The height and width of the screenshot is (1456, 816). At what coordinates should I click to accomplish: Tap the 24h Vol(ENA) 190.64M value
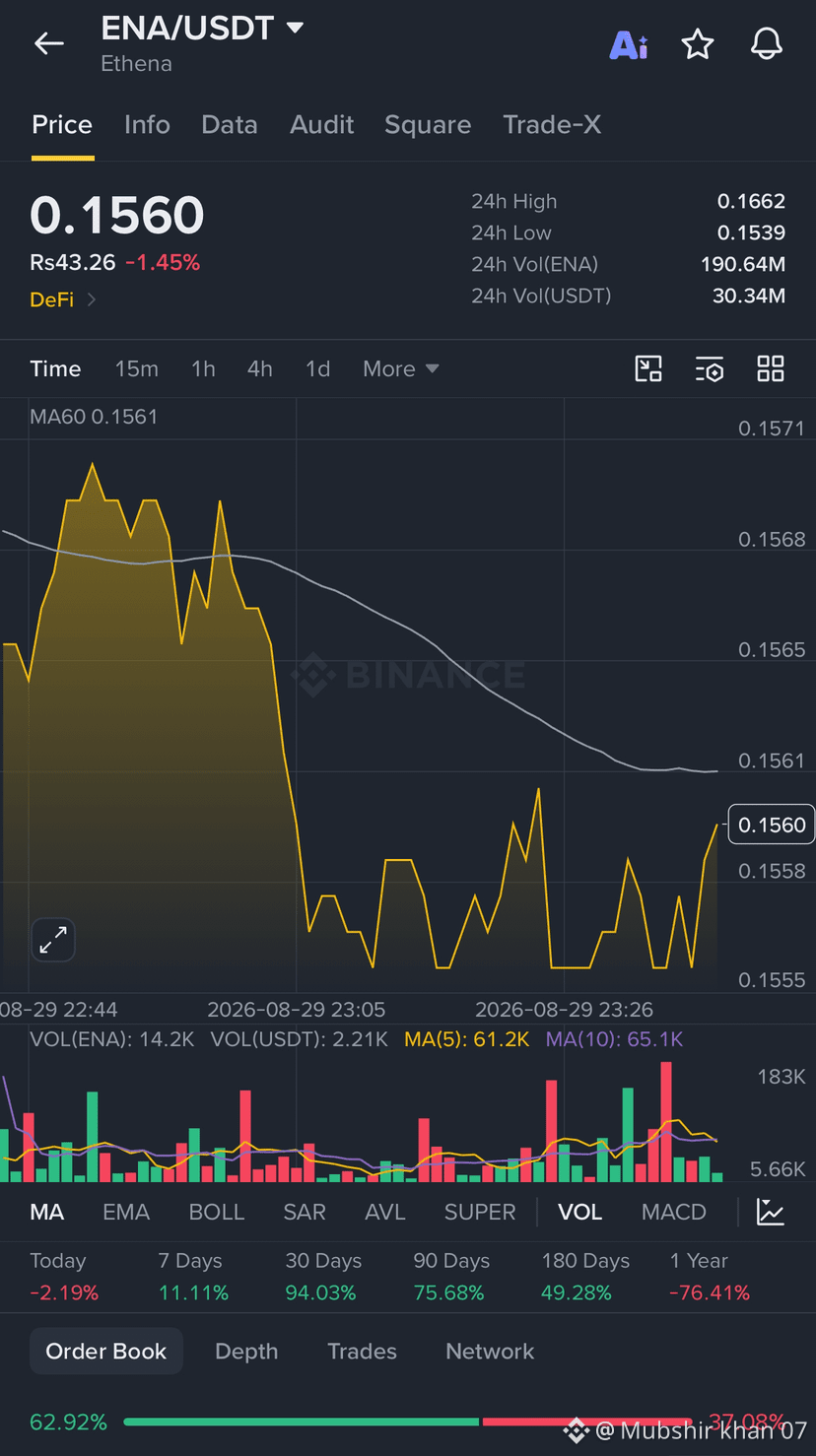[743, 264]
